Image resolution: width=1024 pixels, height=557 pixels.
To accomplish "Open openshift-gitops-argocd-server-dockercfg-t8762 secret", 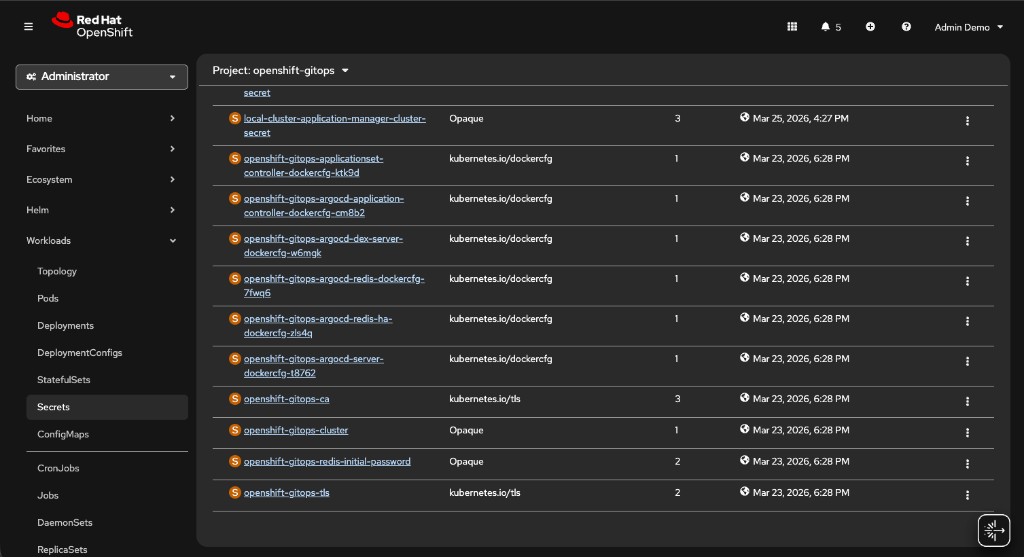I will coord(313,366).
